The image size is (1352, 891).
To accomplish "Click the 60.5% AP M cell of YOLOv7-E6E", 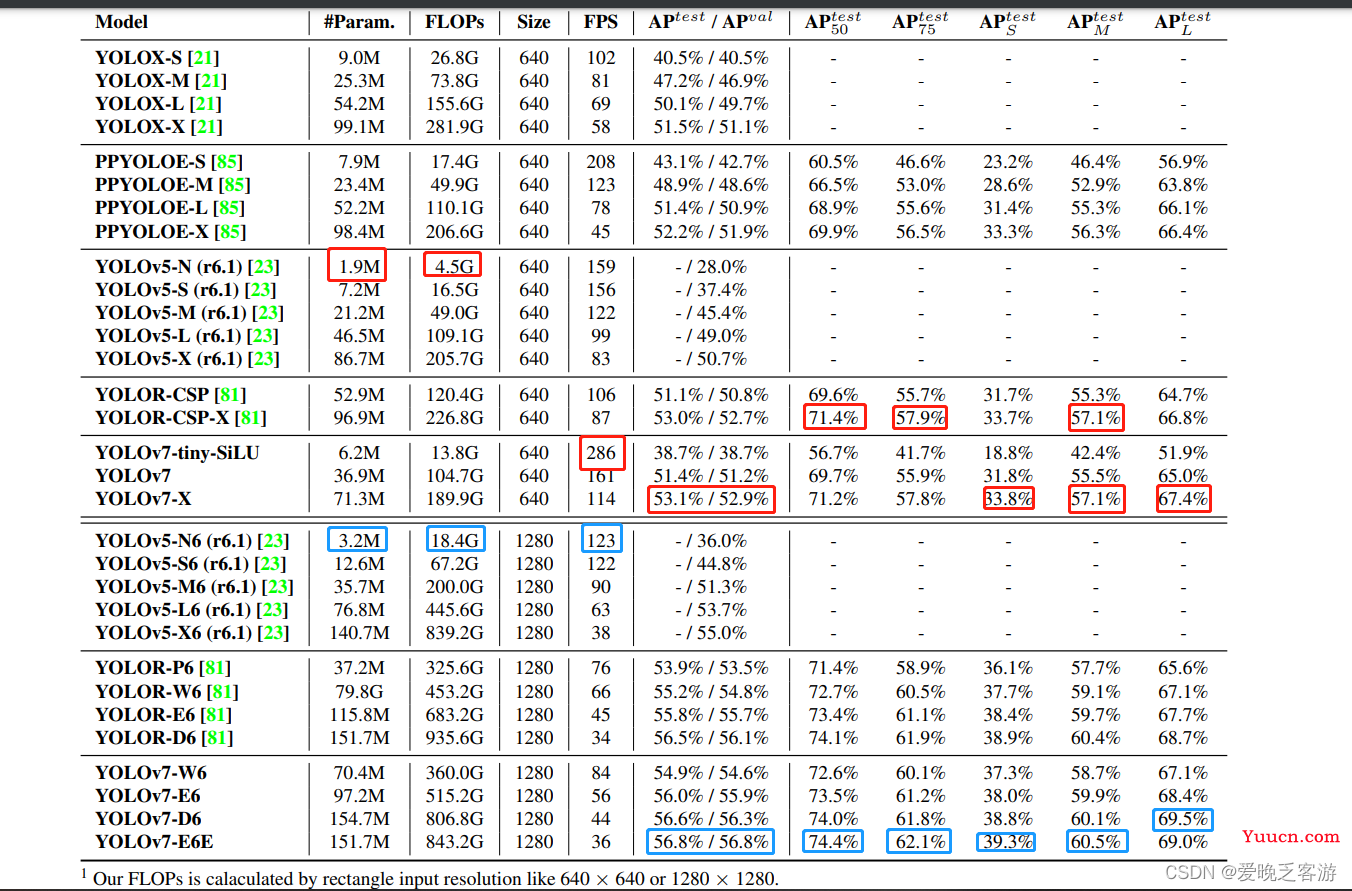I will 1097,841.
